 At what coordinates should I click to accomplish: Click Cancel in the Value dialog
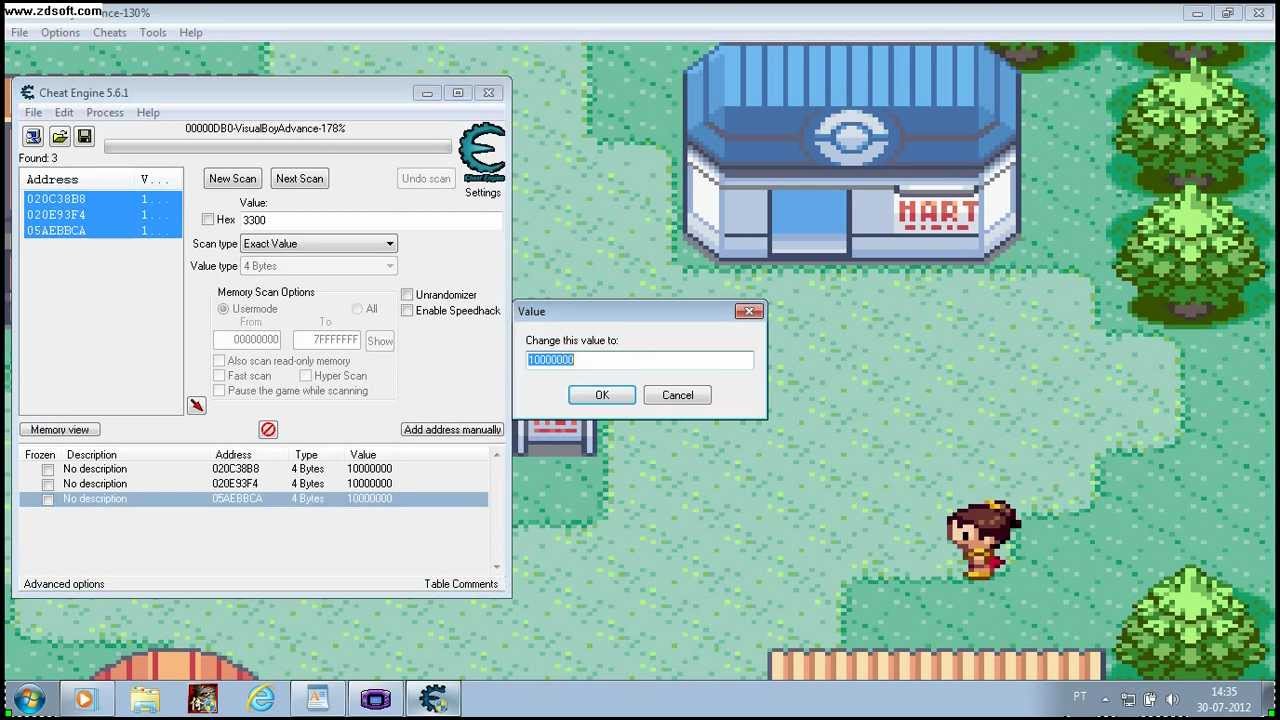point(677,395)
